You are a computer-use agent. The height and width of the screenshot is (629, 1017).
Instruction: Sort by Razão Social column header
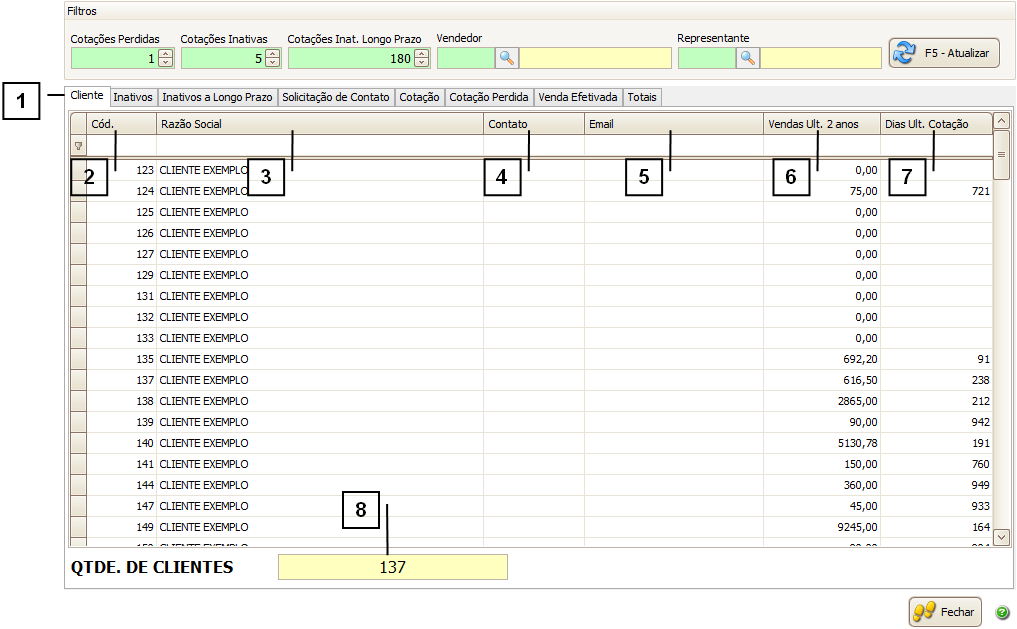click(x=320, y=124)
